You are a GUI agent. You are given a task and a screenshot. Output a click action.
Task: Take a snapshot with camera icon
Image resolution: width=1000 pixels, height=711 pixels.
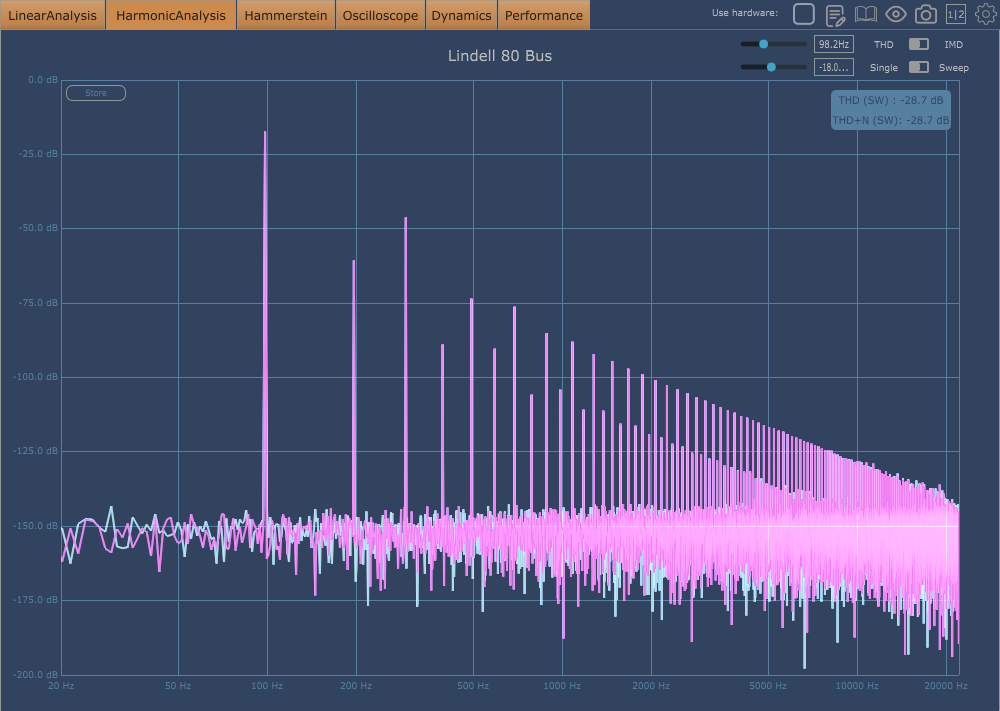coord(925,14)
